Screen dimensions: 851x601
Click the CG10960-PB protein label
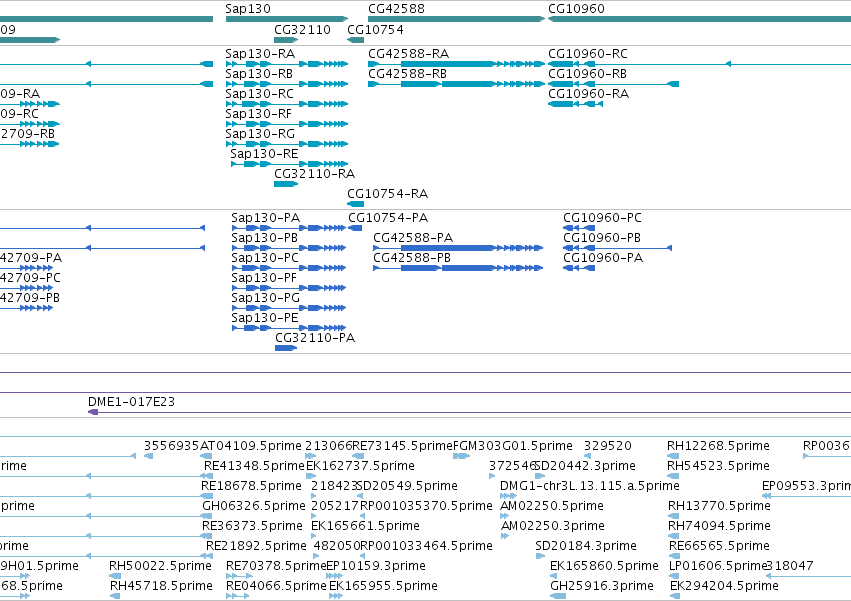tap(602, 238)
